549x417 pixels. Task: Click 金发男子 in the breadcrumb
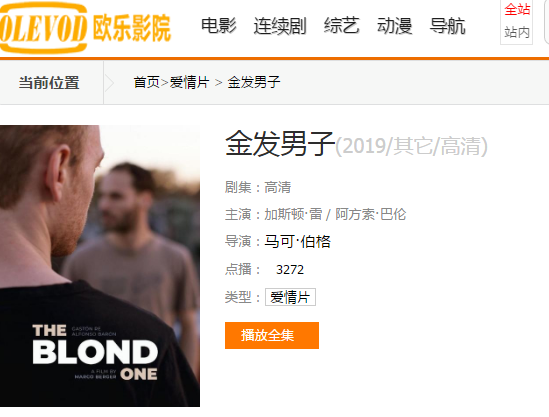[253, 83]
